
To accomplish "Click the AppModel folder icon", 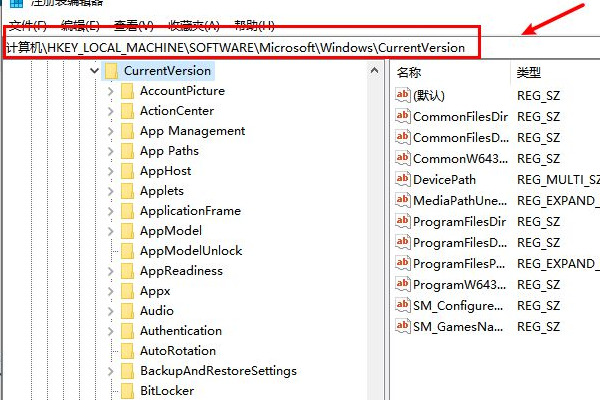I will (127, 231).
